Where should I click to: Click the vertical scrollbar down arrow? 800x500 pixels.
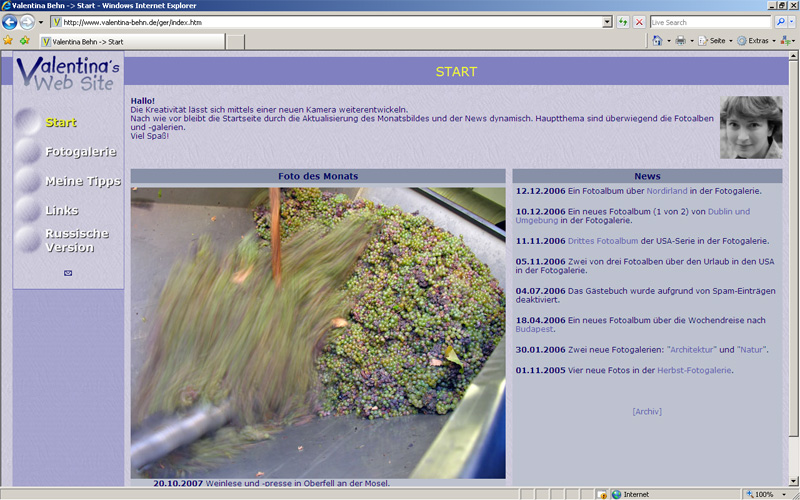tap(794, 481)
